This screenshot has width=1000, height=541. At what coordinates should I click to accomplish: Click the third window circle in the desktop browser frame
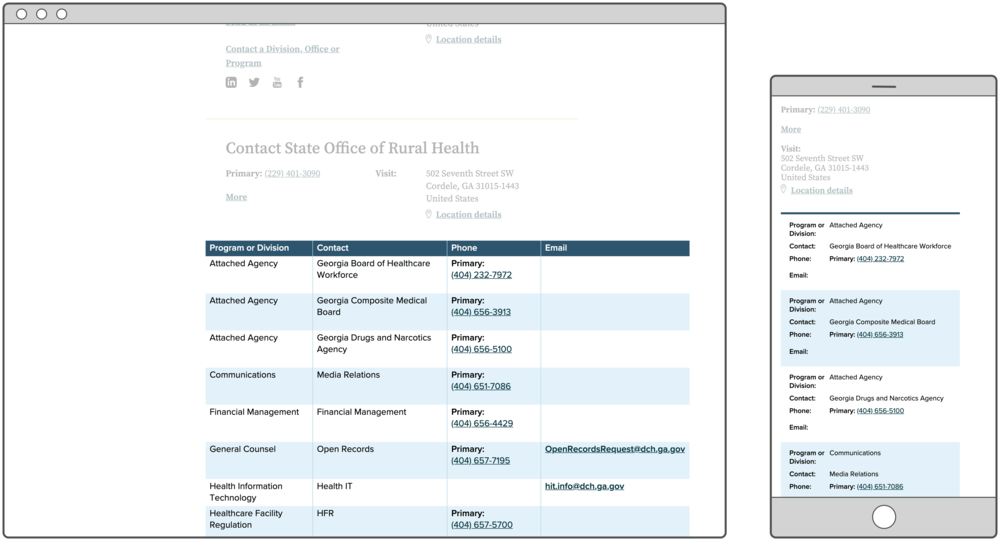(62, 14)
